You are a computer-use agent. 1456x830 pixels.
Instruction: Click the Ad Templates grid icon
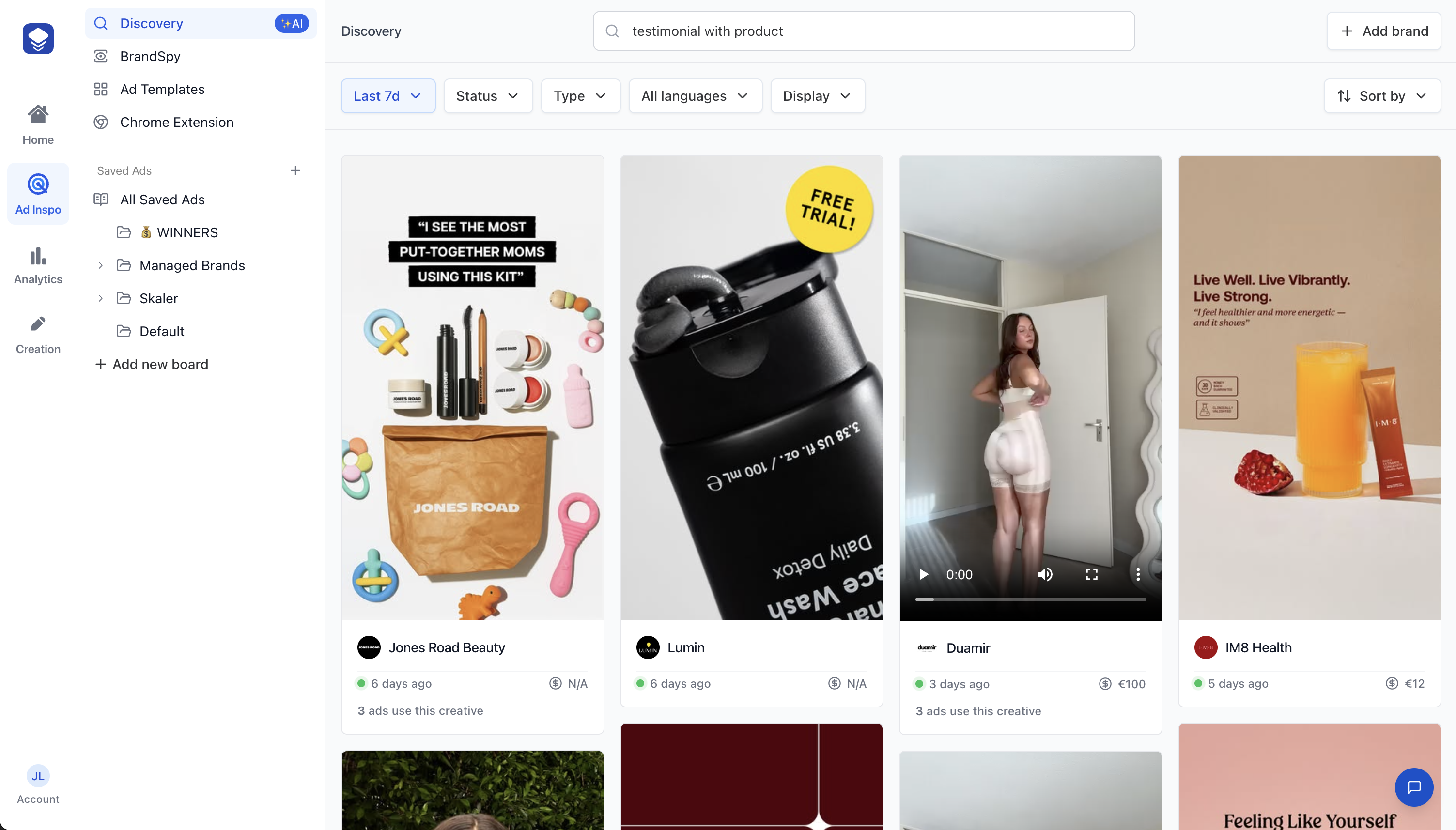[101, 89]
